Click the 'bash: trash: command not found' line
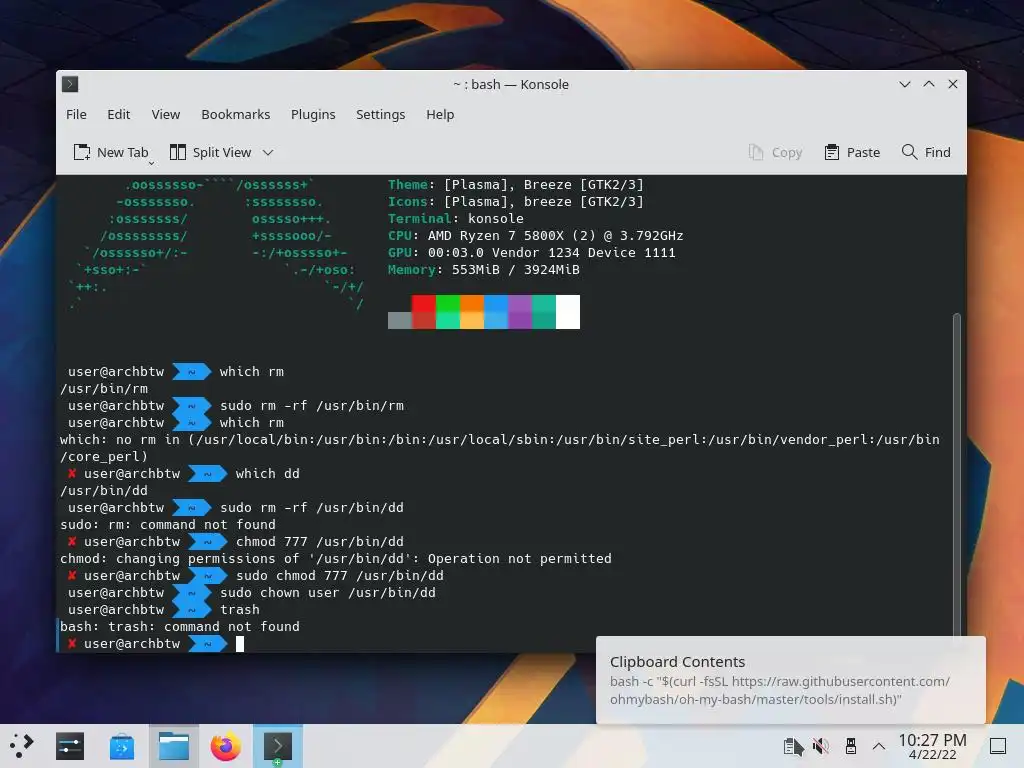The height and width of the screenshot is (768, 1024). 180,627
